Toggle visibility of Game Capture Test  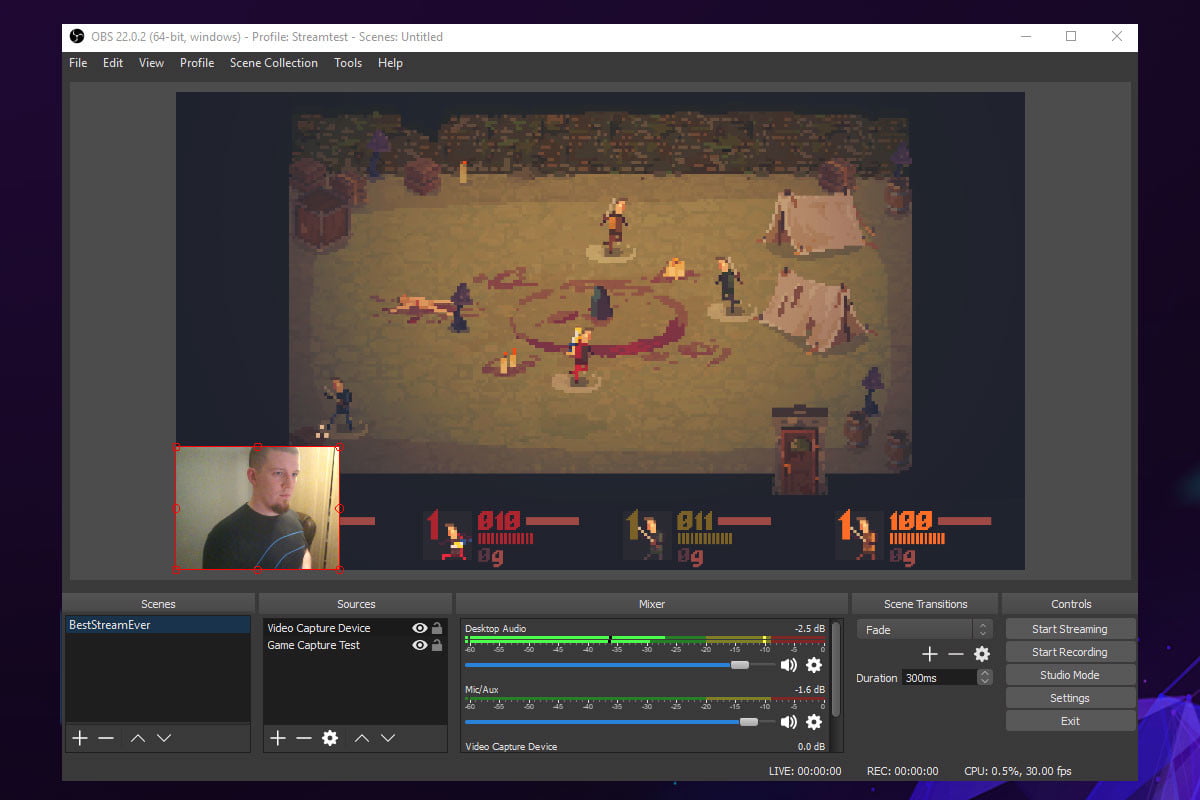420,646
